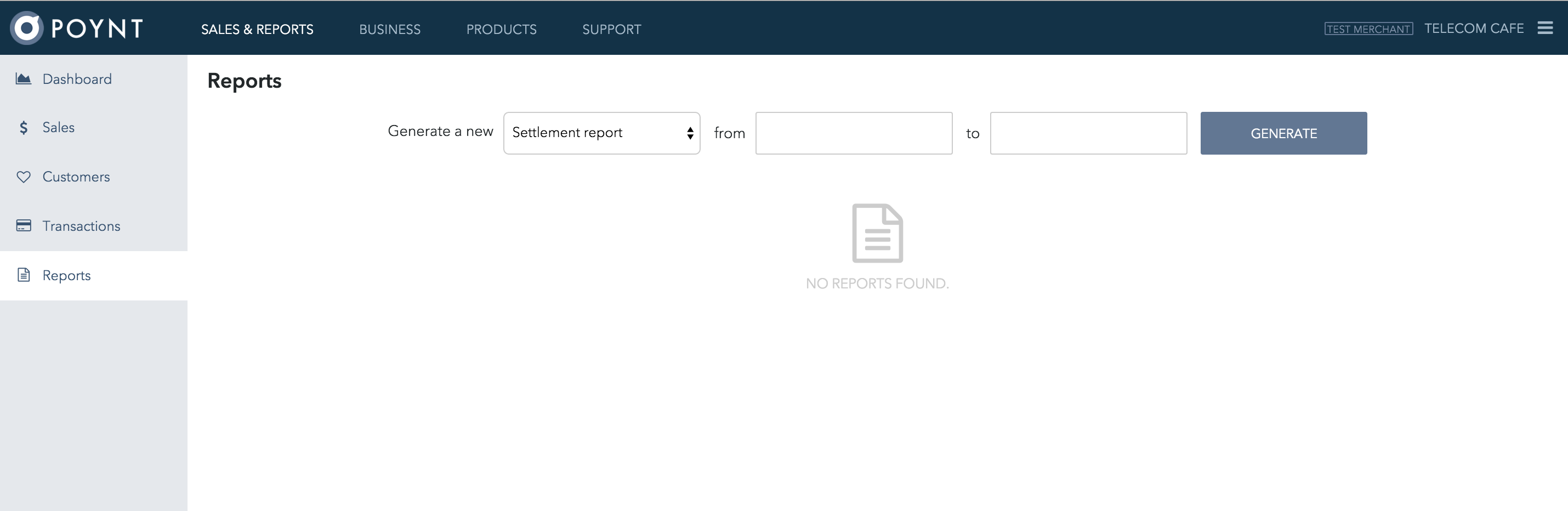
Task: Click the Sales dollar sign icon
Action: click(23, 127)
